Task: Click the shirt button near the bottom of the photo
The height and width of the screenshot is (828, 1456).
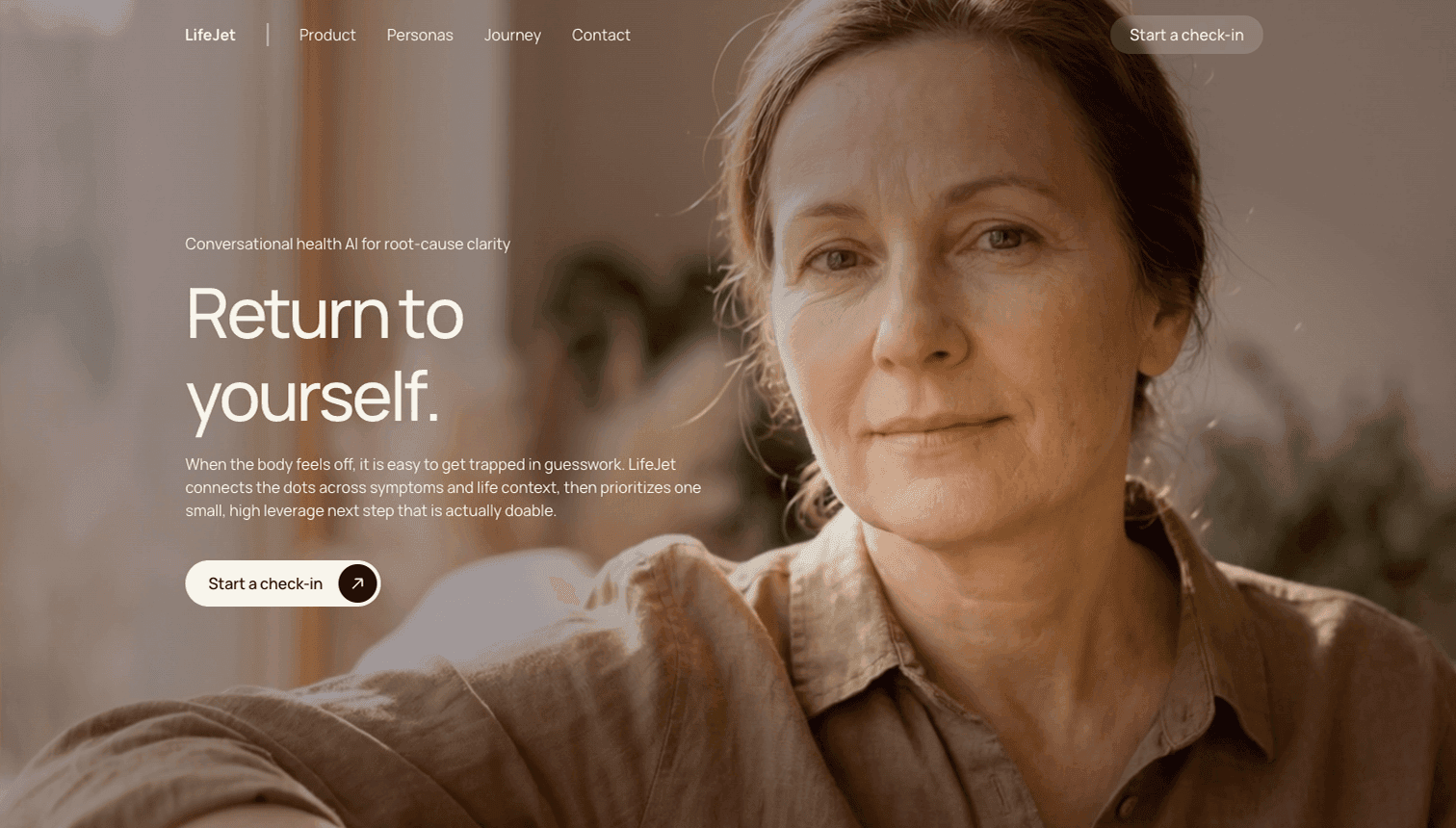Action: (1126, 807)
